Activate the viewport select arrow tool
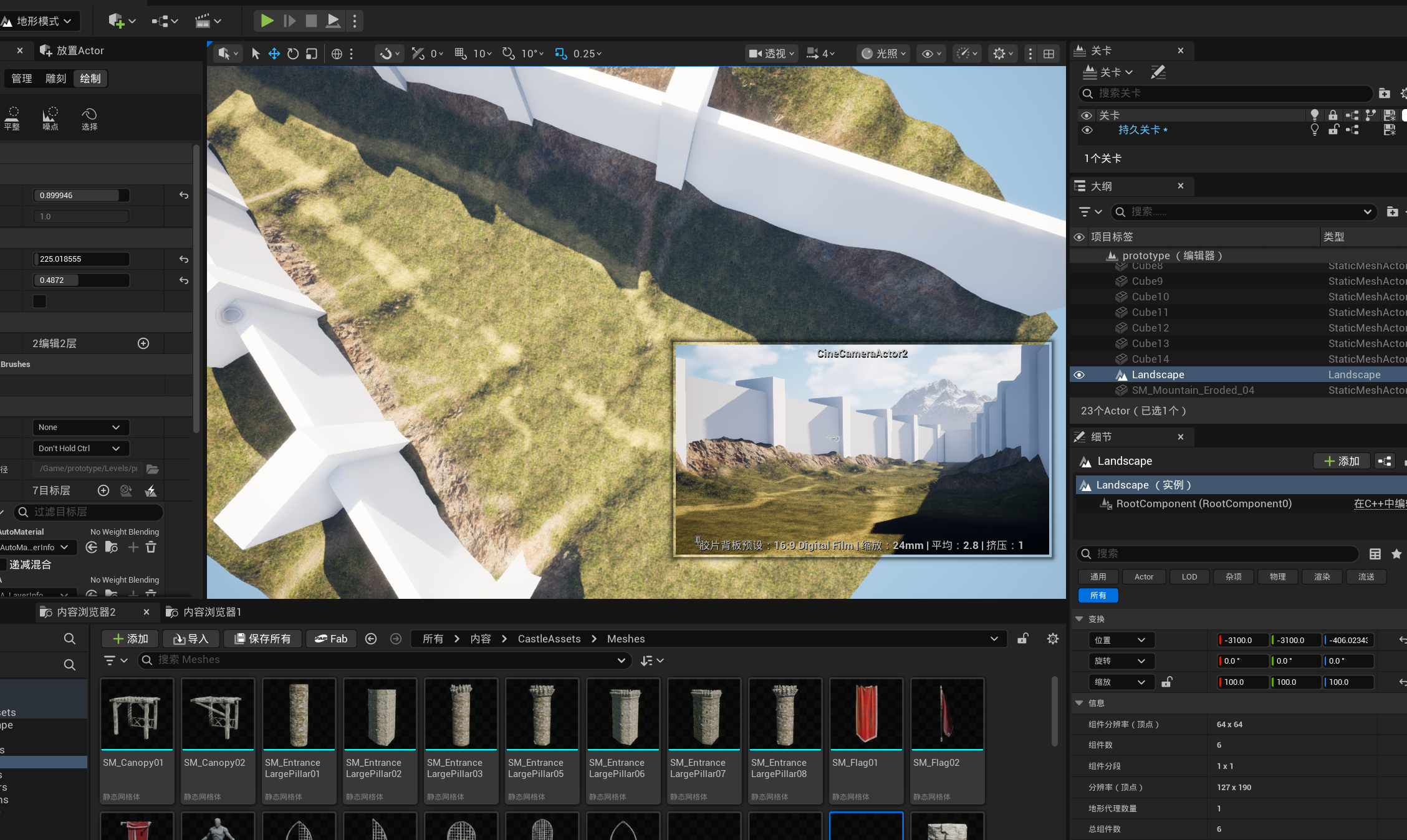Screen dimensions: 1407x840 [255, 54]
